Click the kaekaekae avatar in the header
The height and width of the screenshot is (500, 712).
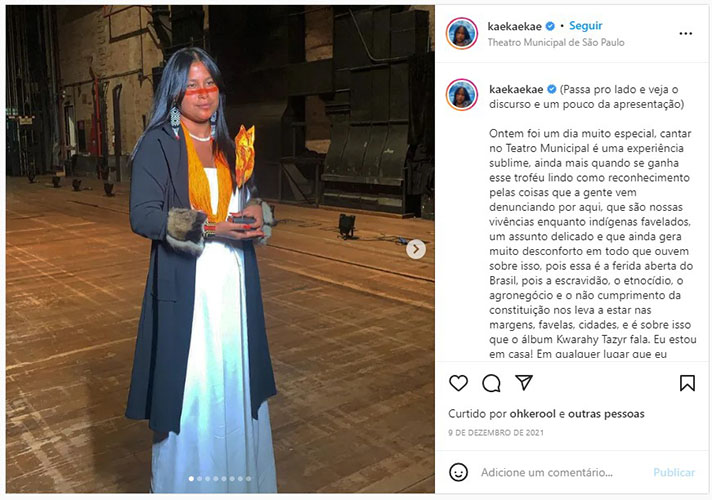click(x=462, y=34)
